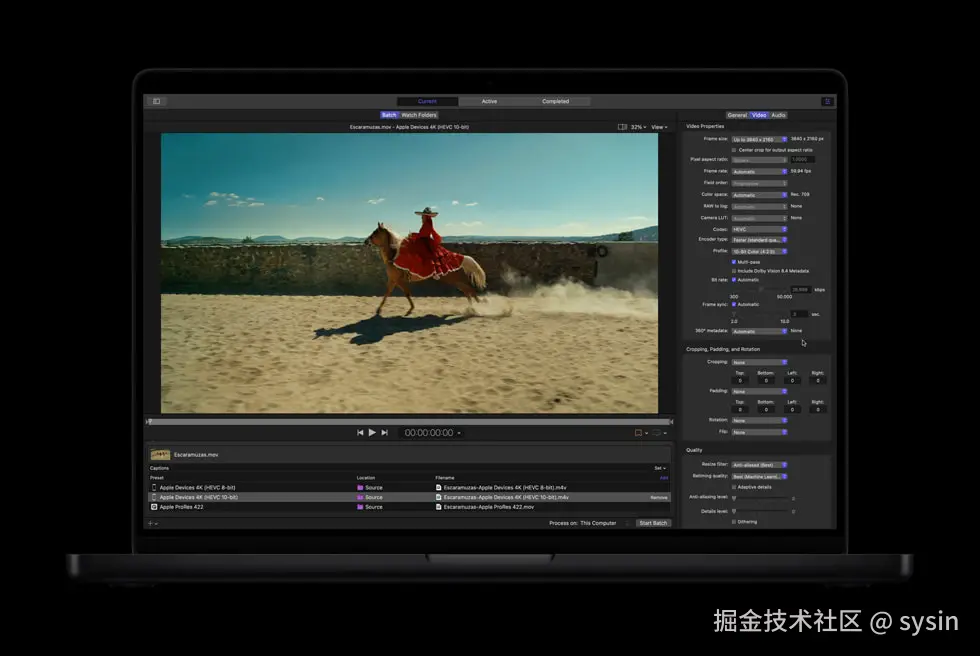This screenshot has height=656, width=980.
Task: Enable Include Dolby Vision 8.4 Metadata
Action: pos(734,271)
